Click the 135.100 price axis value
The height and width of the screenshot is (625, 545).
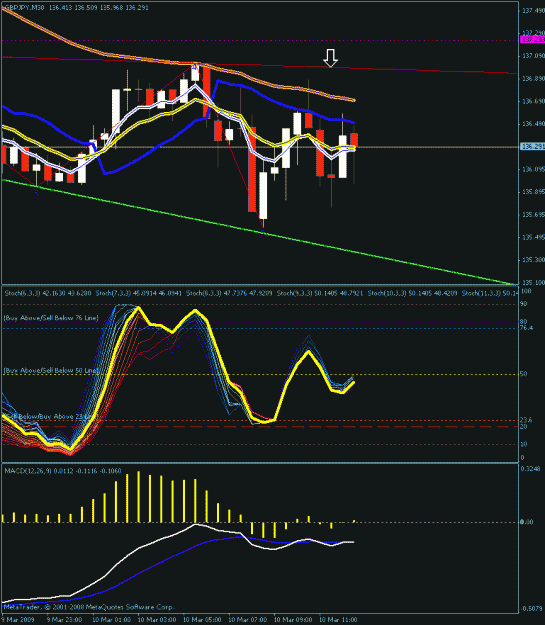click(x=533, y=283)
